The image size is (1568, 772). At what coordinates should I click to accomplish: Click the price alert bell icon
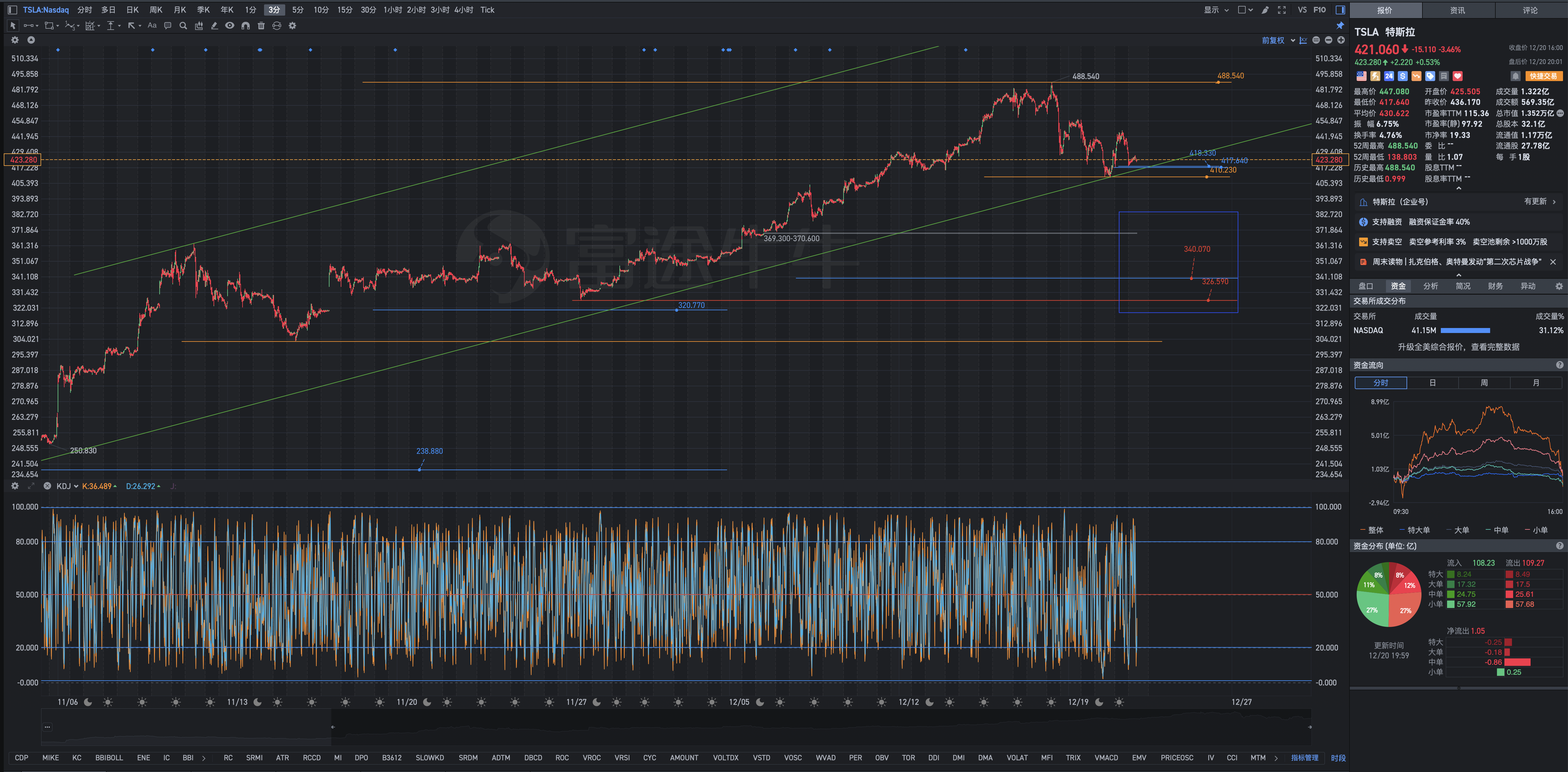[x=1516, y=76]
